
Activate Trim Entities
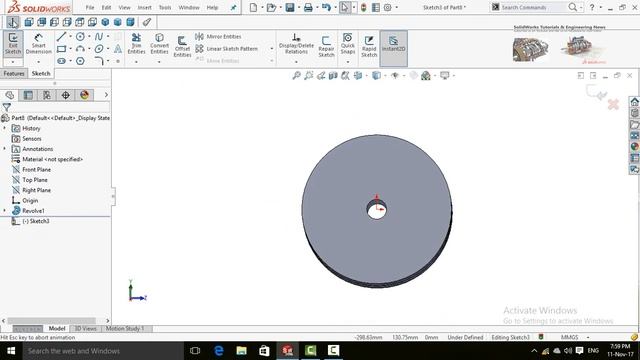[x=136, y=44]
